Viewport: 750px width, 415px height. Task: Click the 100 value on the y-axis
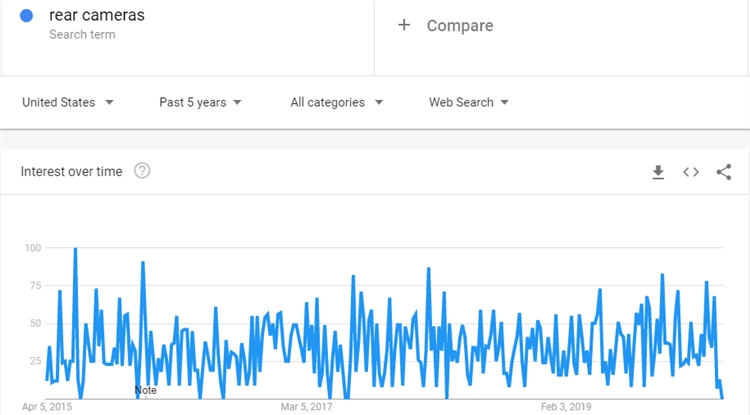point(32,248)
